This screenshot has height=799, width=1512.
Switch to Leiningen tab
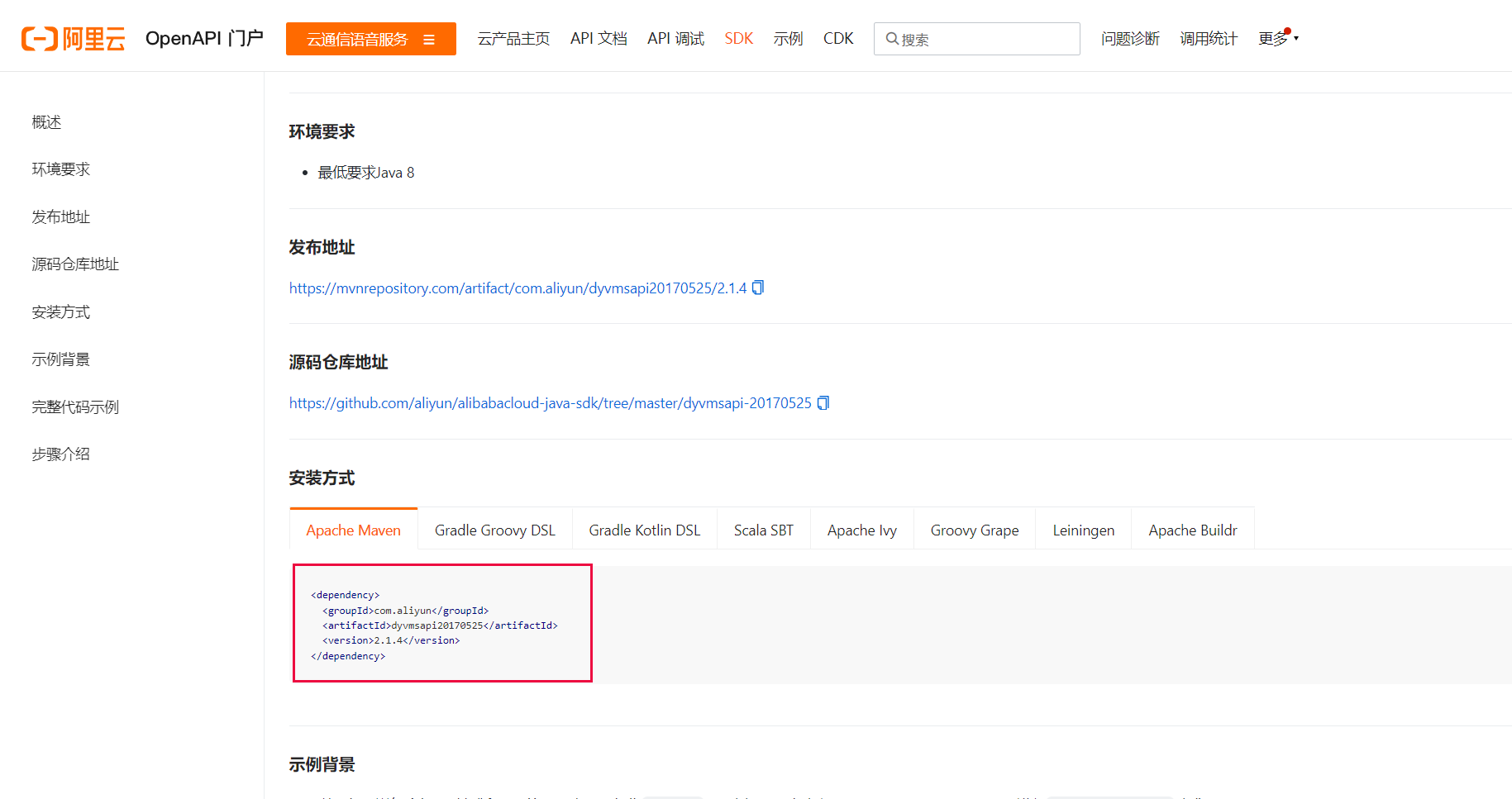[1083, 530]
